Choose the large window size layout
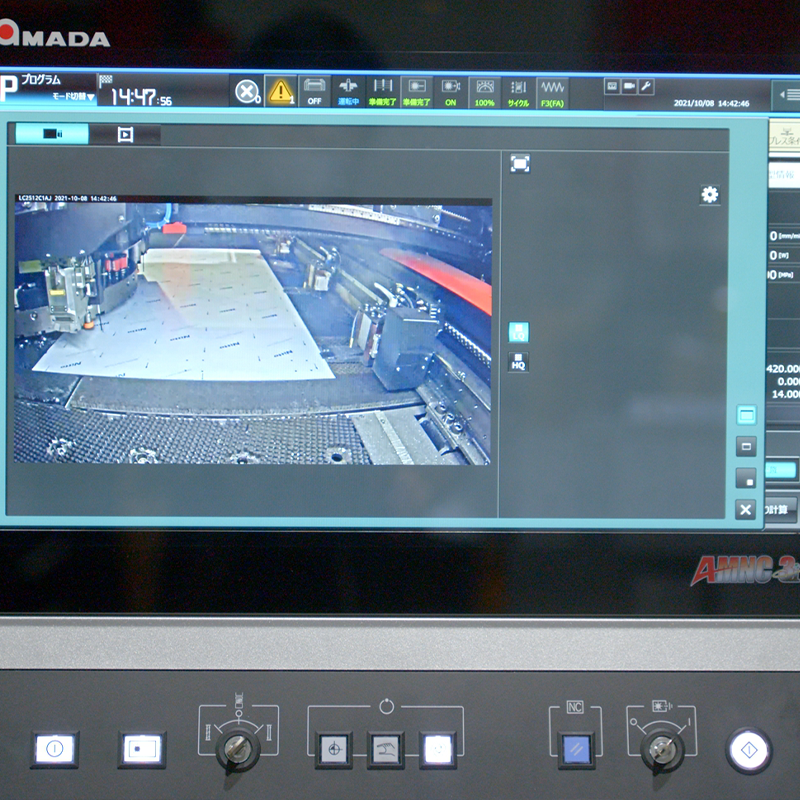This screenshot has height=800, width=800. (x=746, y=415)
